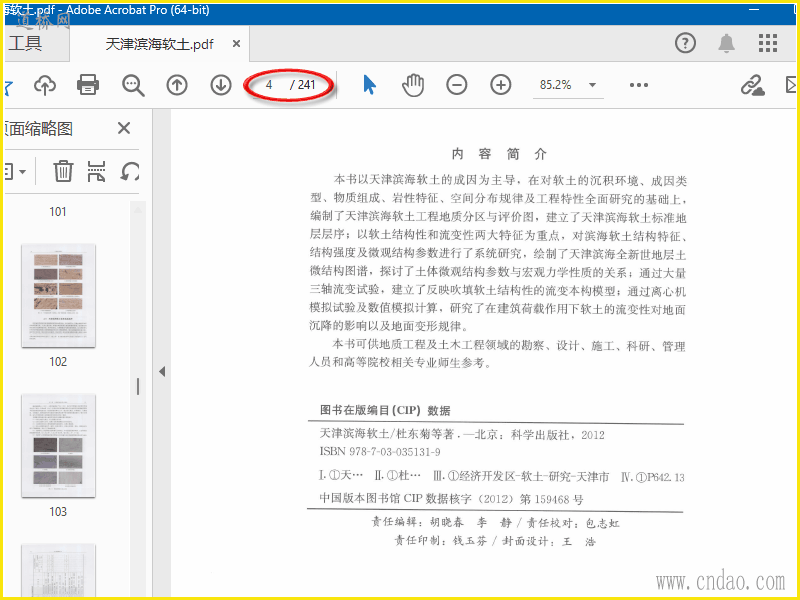The width and height of the screenshot is (800, 600).
Task: Open the find text search tool
Action: pos(133,85)
